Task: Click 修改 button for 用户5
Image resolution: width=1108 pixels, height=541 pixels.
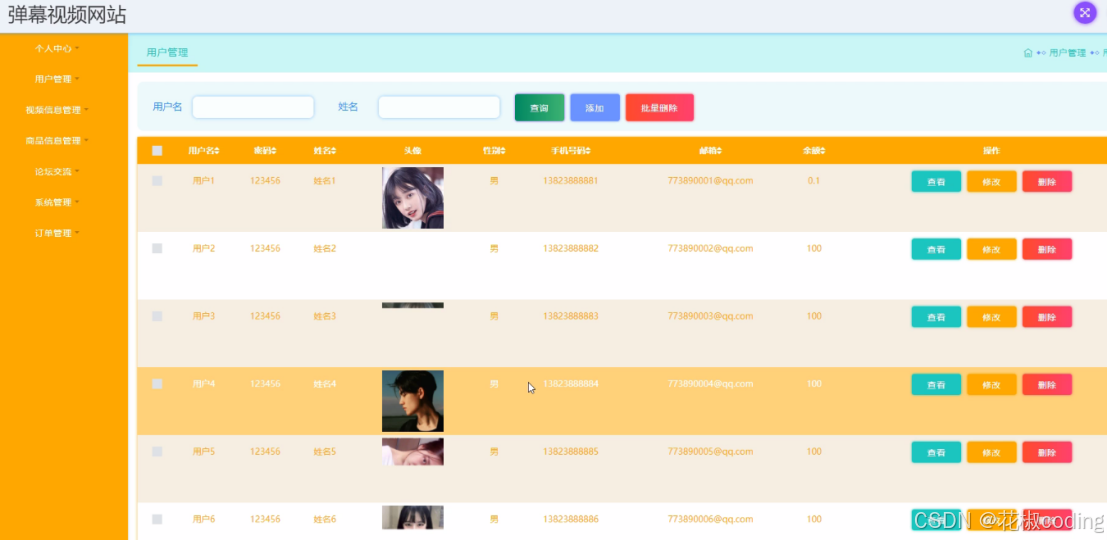Action: 991,452
